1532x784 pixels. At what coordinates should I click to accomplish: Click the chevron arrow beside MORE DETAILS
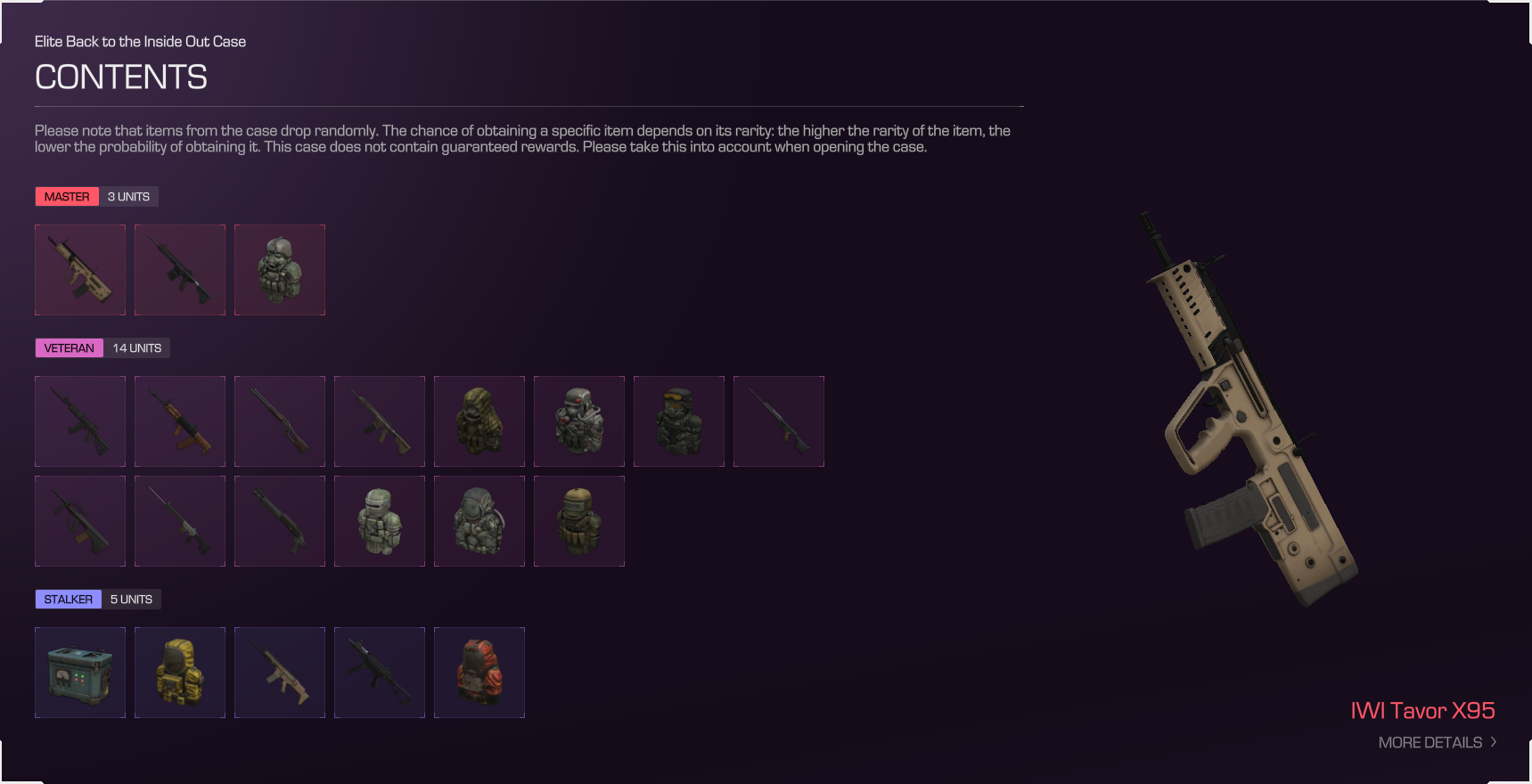[x=1494, y=742]
